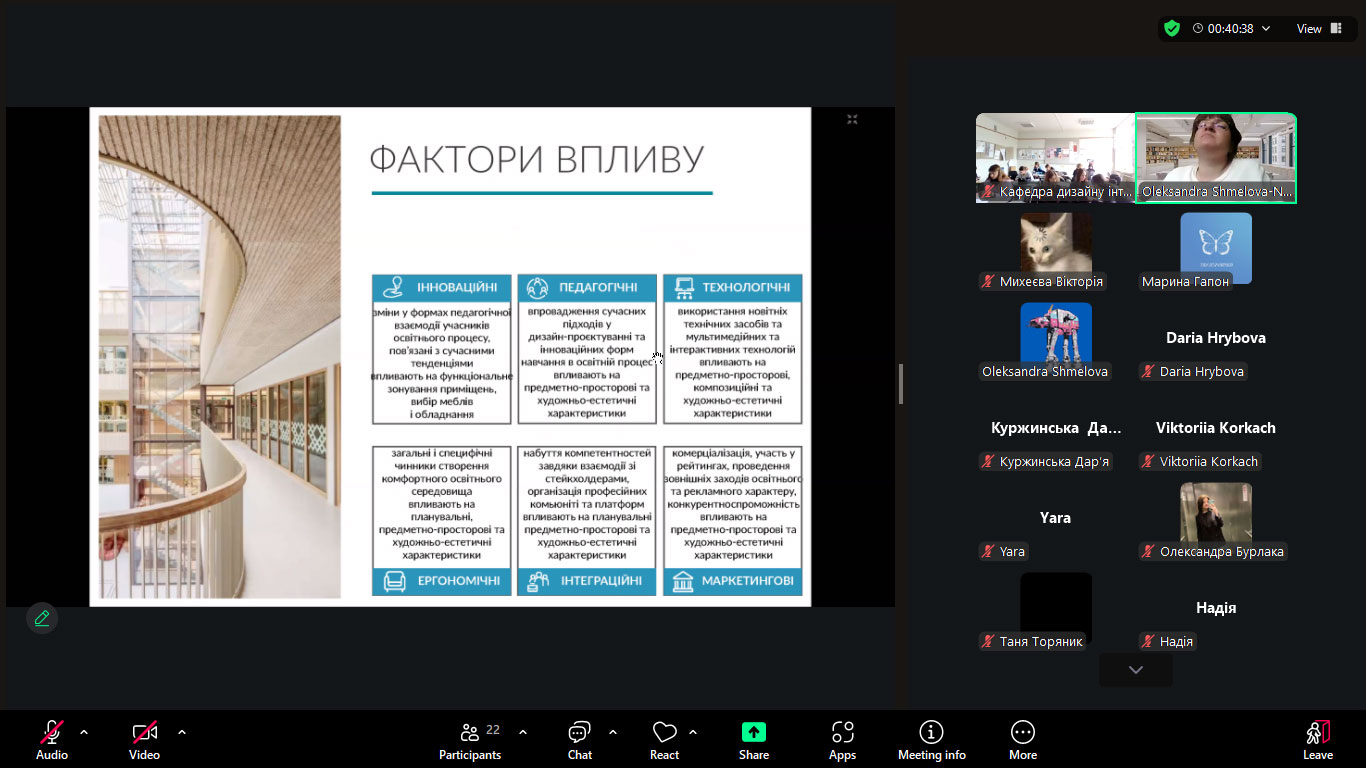Open the View layout menu
This screenshot has width=1366, height=768.
tap(1317, 29)
